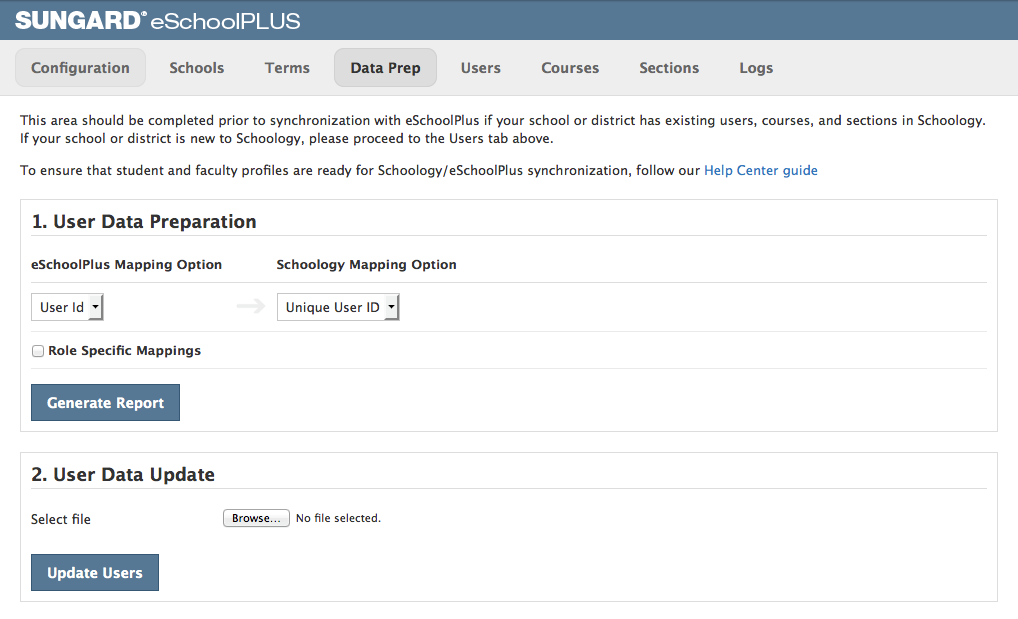1018x619 pixels.
Task: Click the 'No file selected' text
Action: tap(338, 518)
